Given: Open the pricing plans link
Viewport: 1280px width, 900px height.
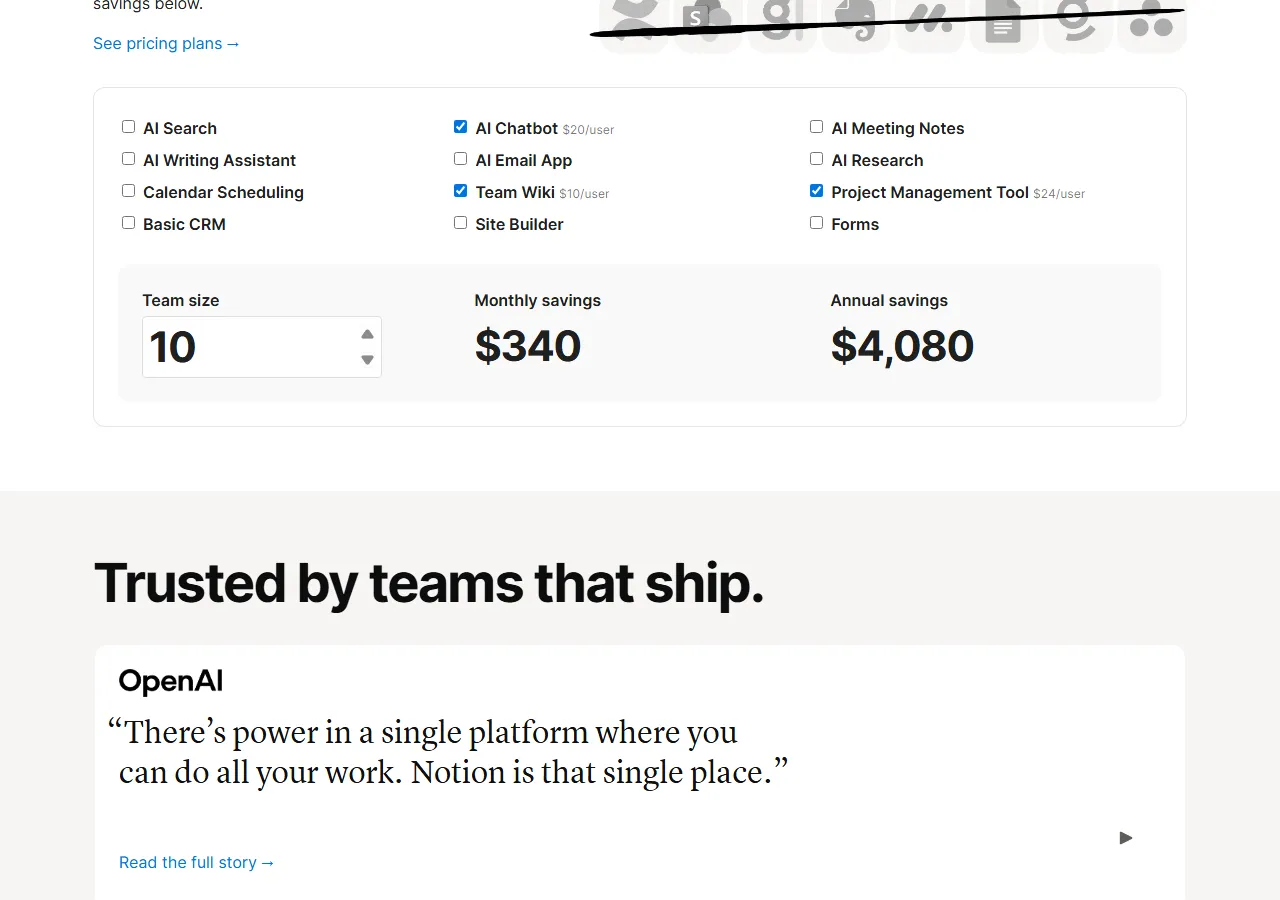Looking at the screenshot, I should [x=166, y=43].
